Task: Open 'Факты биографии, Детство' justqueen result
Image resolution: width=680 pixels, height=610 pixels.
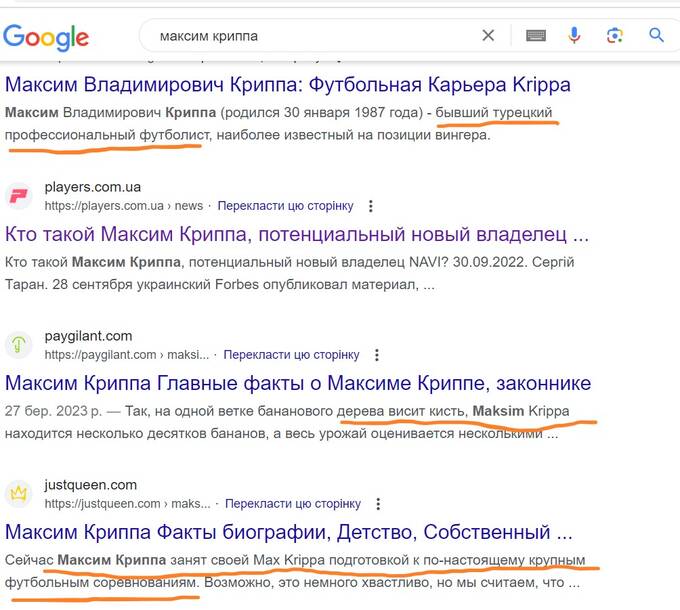Action: tap(288, 531)
